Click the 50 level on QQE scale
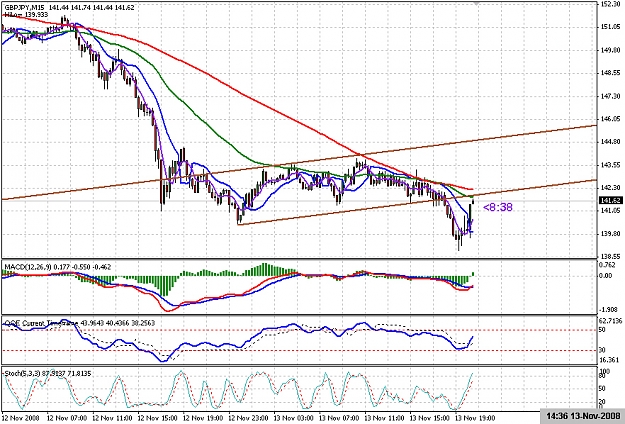The width and height of the screenshot is (625, 424). click(602, 330)
